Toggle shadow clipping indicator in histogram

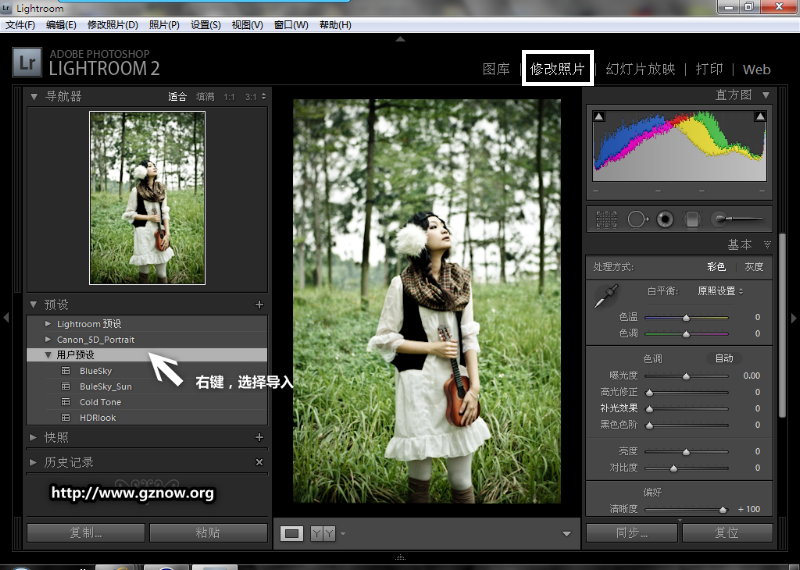(x=599, y=118)
